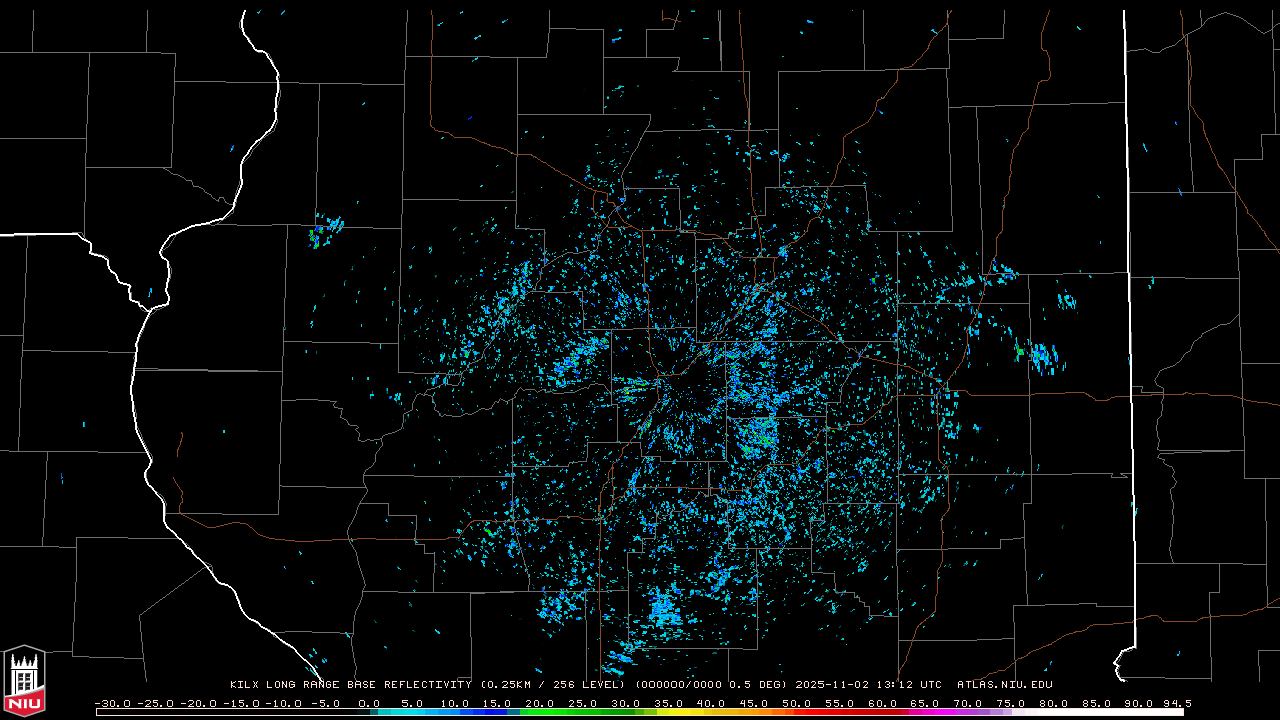Click the 20.0 dBZ scale label
This screenshot has height=720, width=1280.
point(540,703)
